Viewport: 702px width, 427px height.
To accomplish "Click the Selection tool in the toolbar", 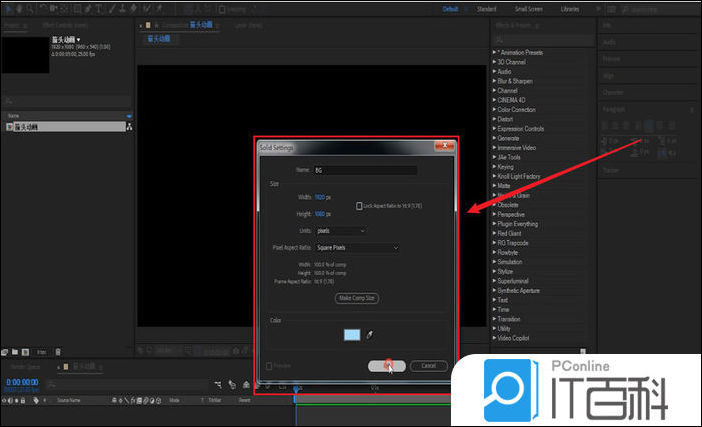I will [7, 8].
